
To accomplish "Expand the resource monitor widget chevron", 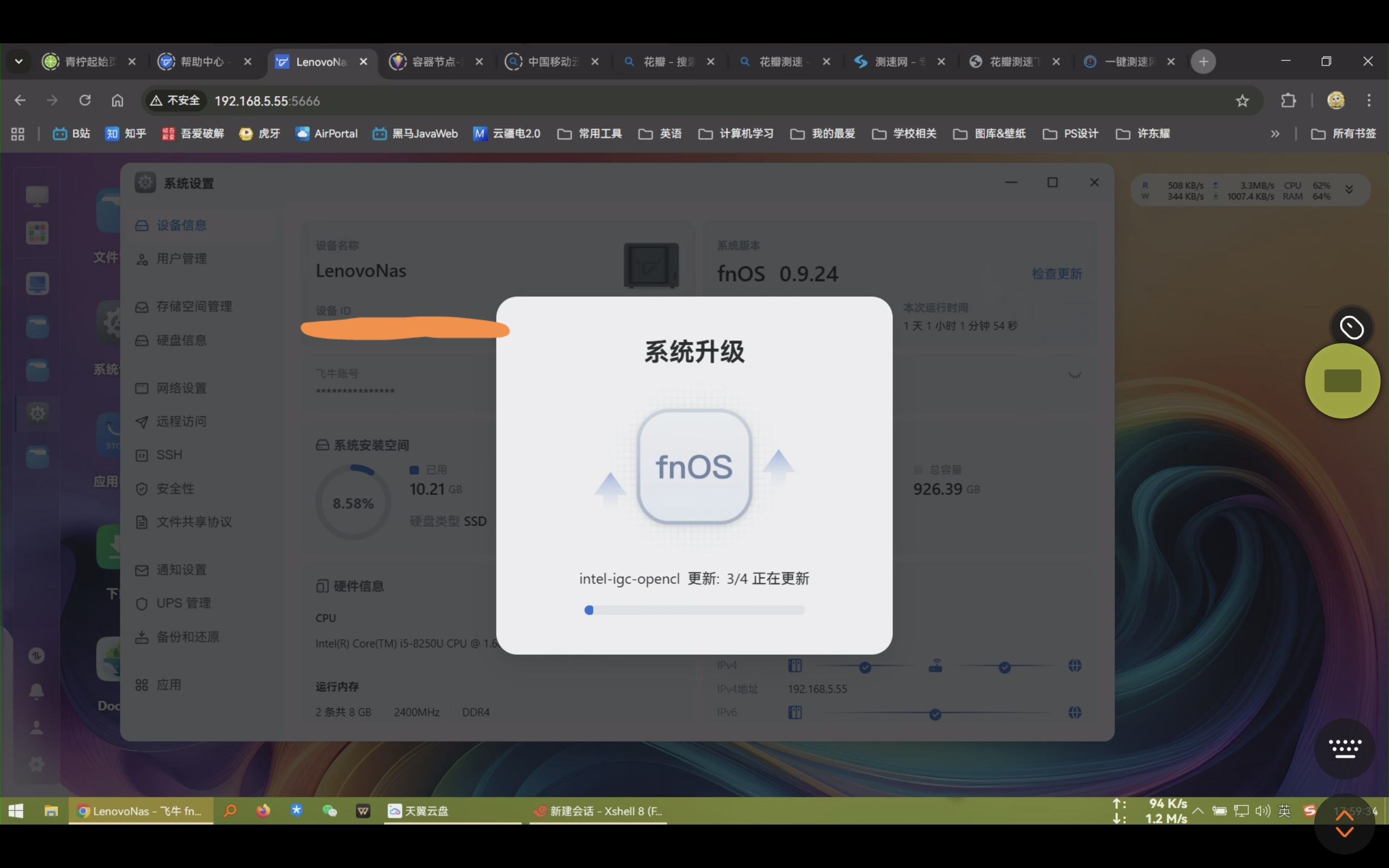I will tap(1349, 190).
